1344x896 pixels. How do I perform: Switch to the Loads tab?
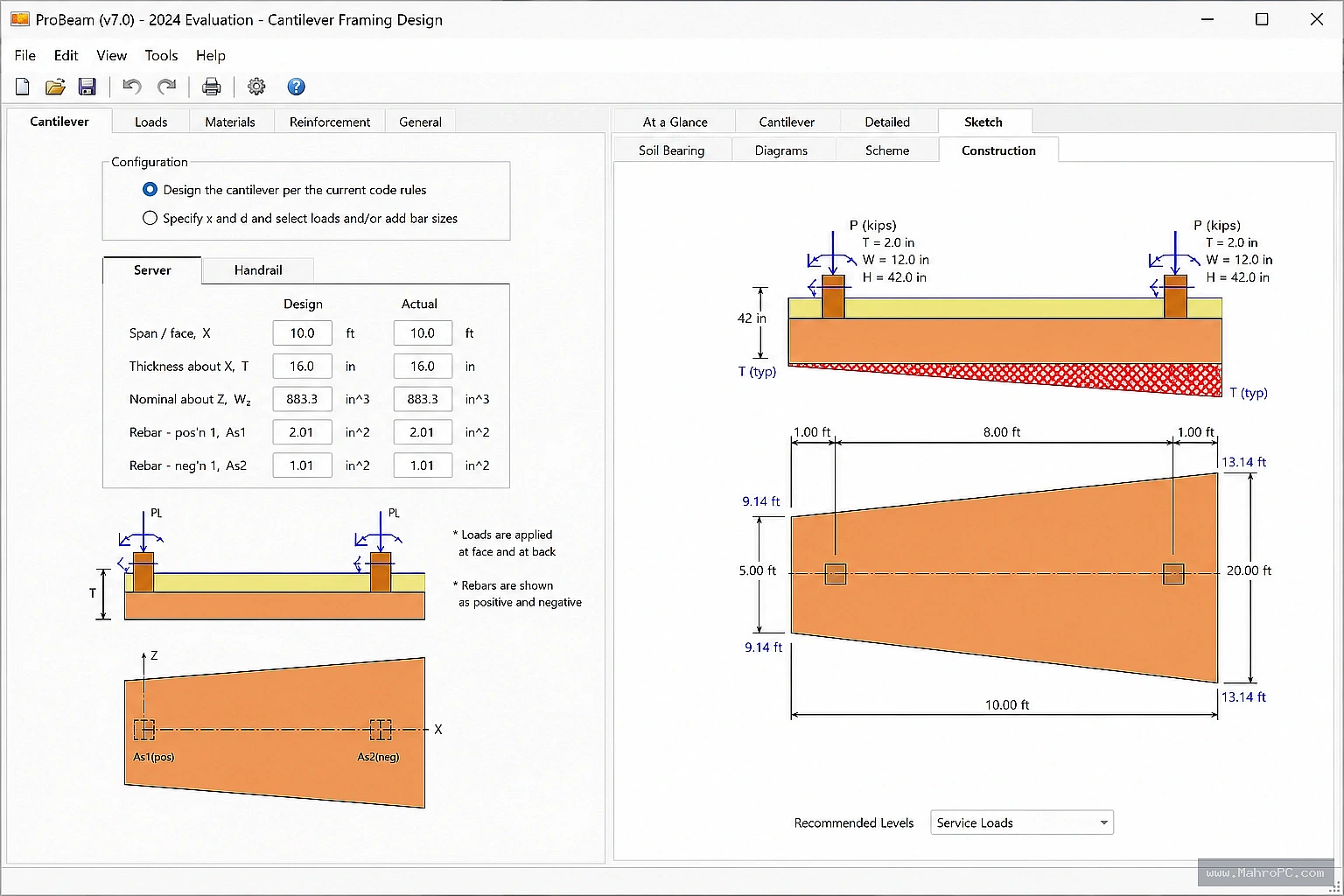150,122
